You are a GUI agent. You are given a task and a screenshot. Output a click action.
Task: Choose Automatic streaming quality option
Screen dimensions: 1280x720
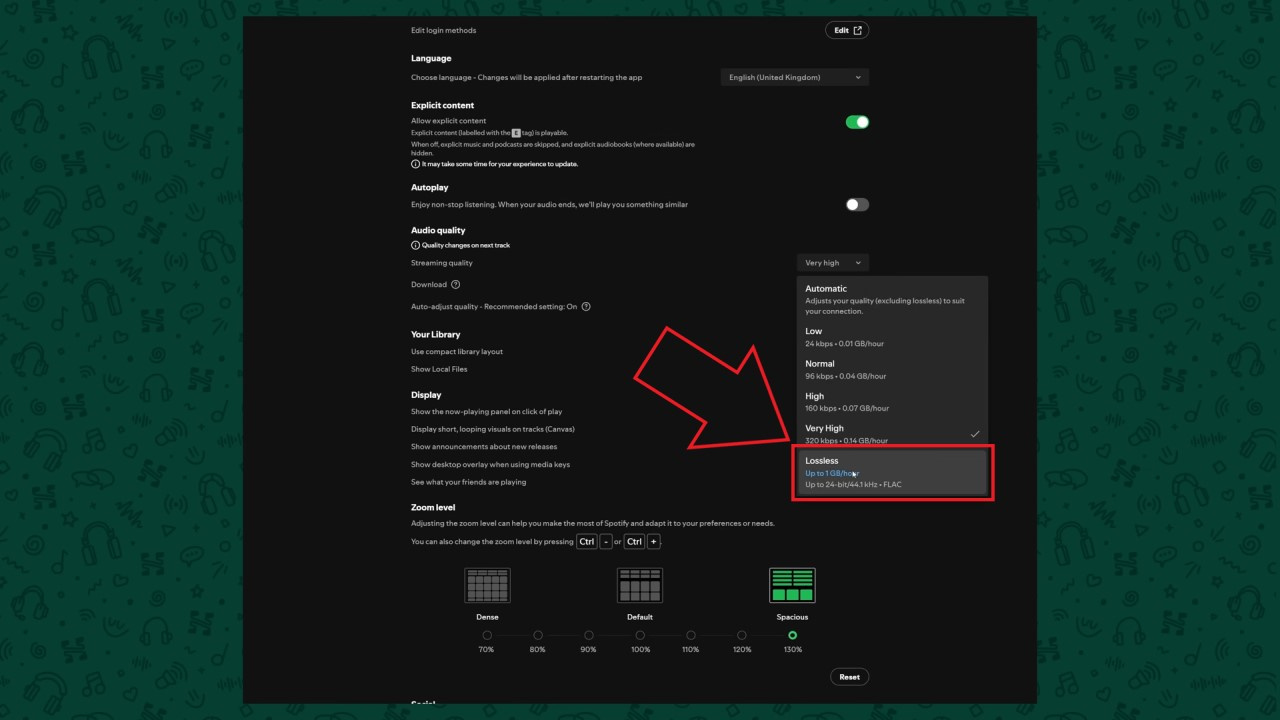tap(892, 299)
